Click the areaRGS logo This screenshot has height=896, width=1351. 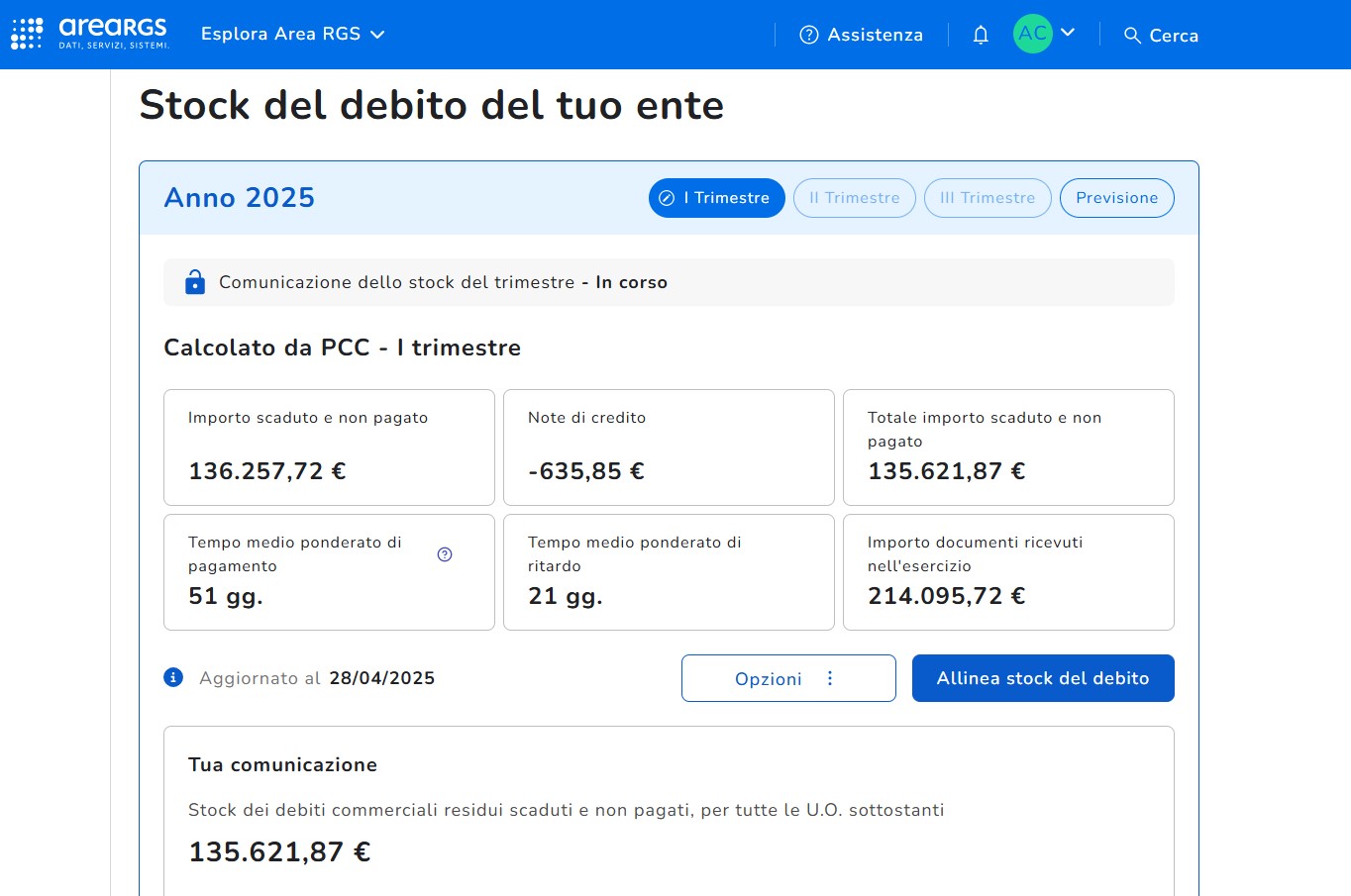pyautogui.click(x=90, y=34)
